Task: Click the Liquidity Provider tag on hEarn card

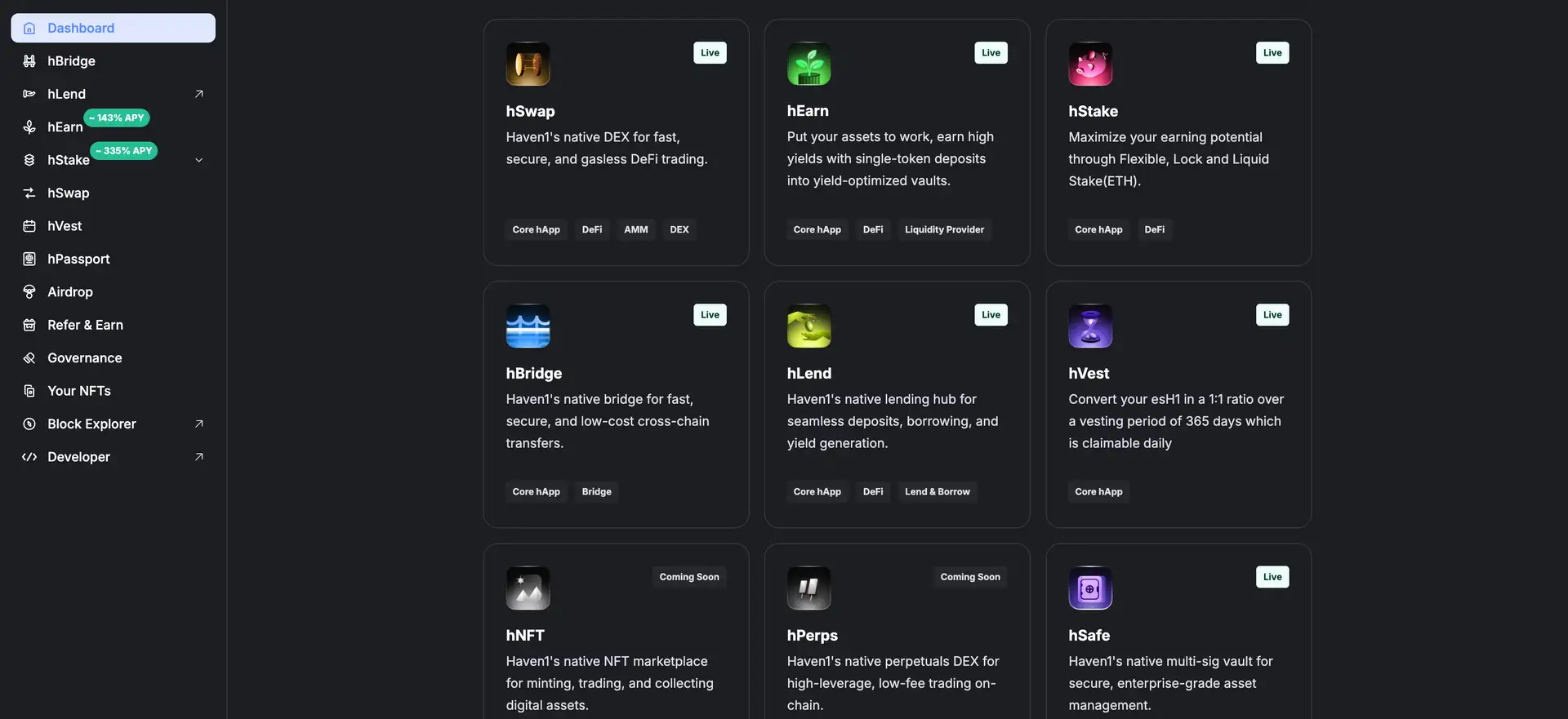Action: [944, 229]
